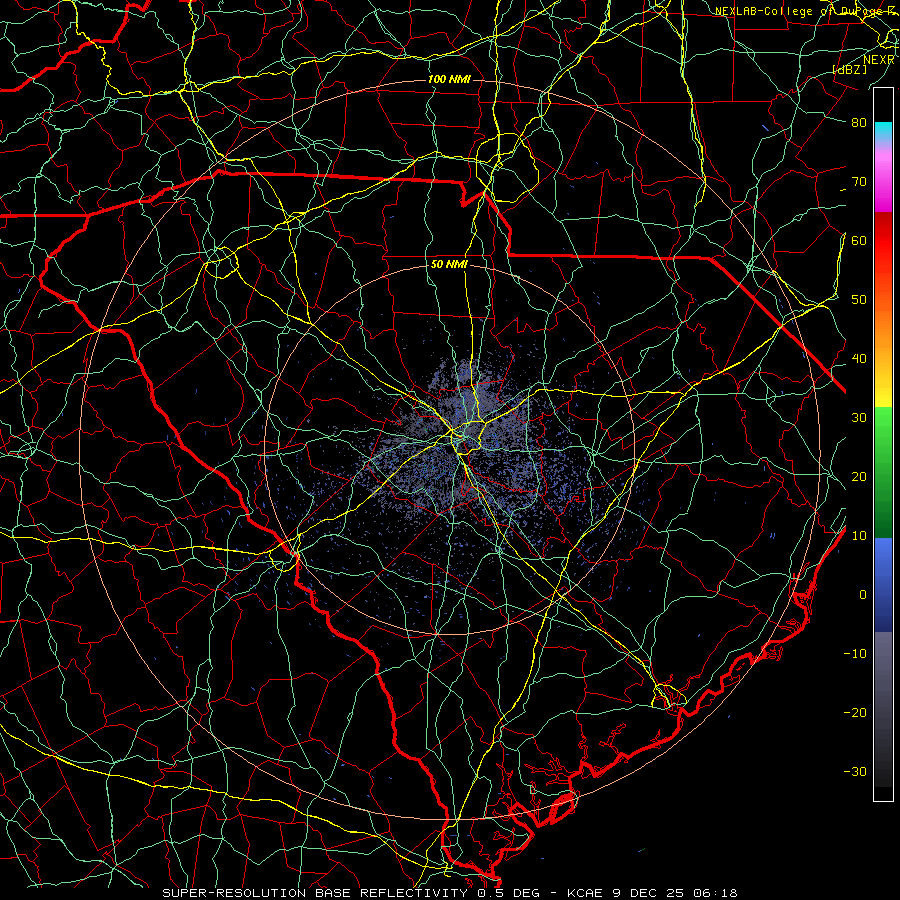Viewport: 900px width, 900px height.
Task: Click the -30 value on the dBZ scale
Action: pyautogui.click(x=855, y=771)
